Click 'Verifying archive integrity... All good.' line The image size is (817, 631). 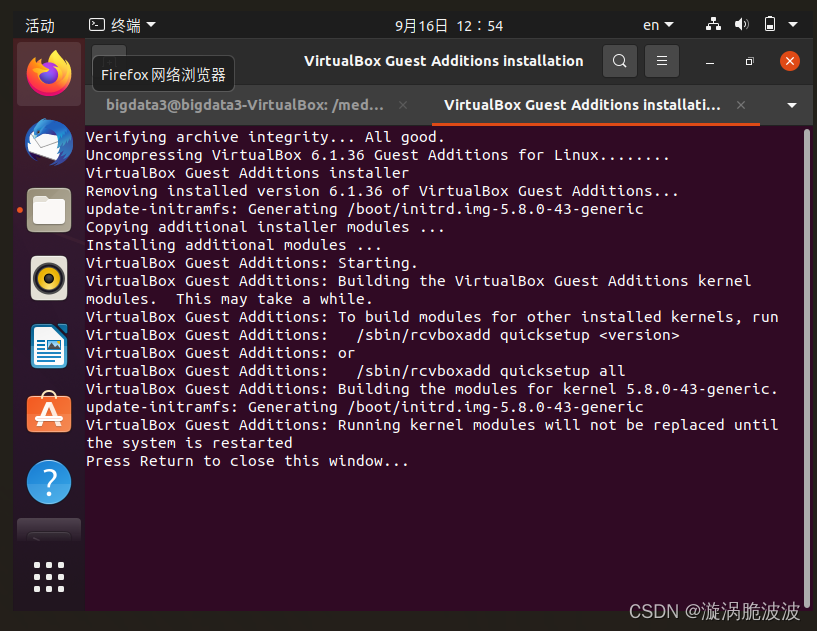(x=265, y=137)
